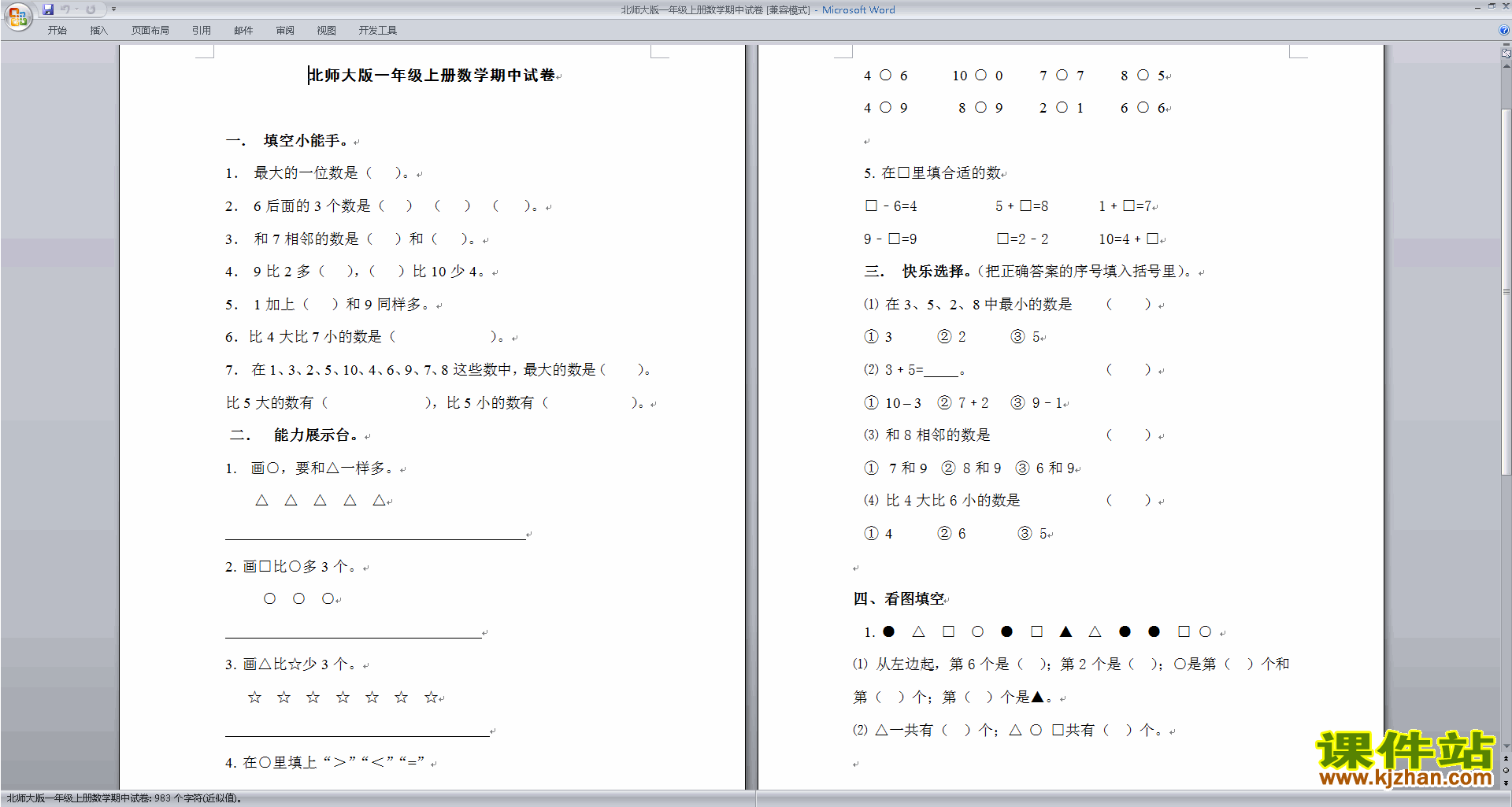The image size is (1512, 807).
Task: Open the 开发工具 ribbon tab
Action: (x=378, y=31)
